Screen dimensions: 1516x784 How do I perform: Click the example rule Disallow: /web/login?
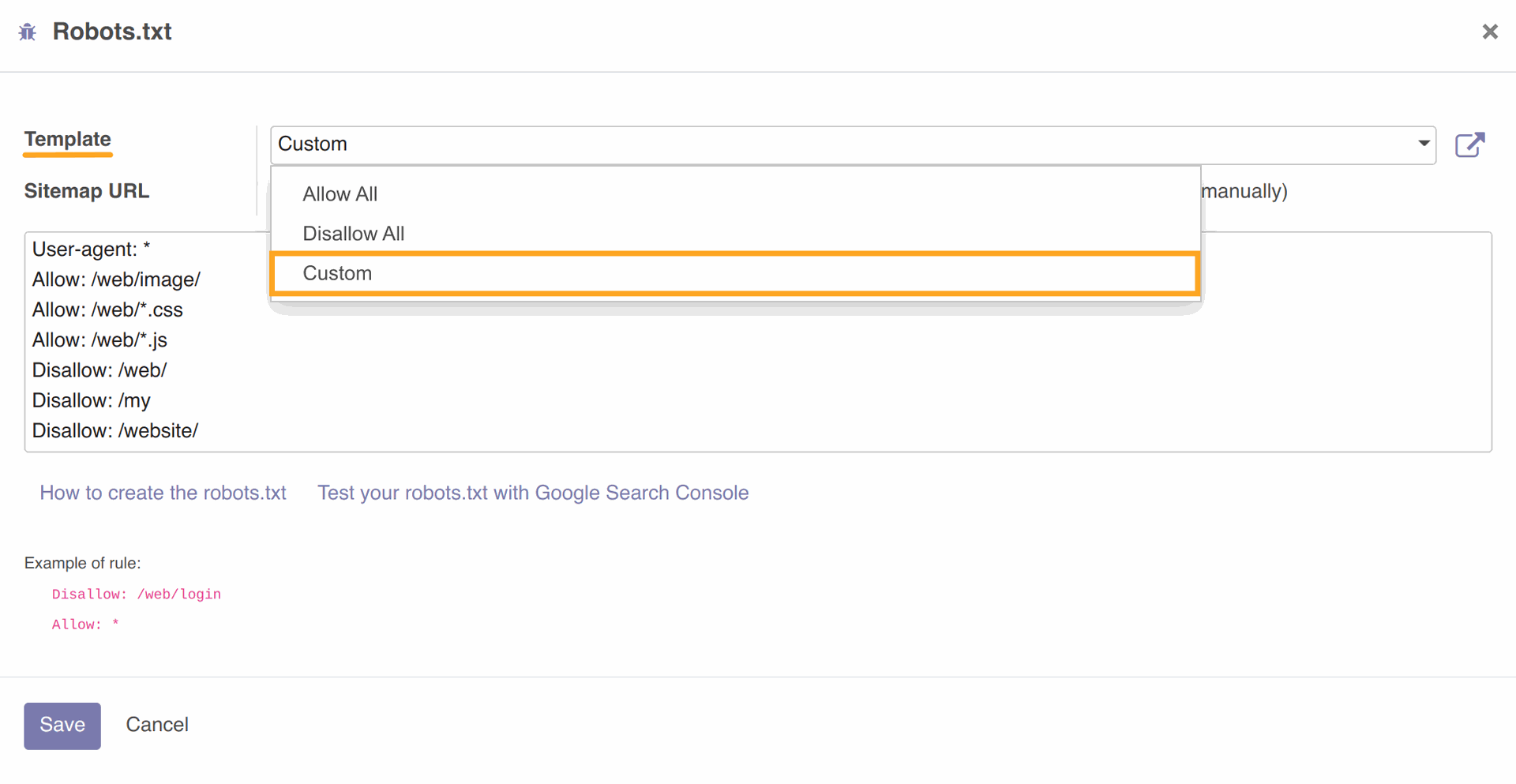coord(137,594)
